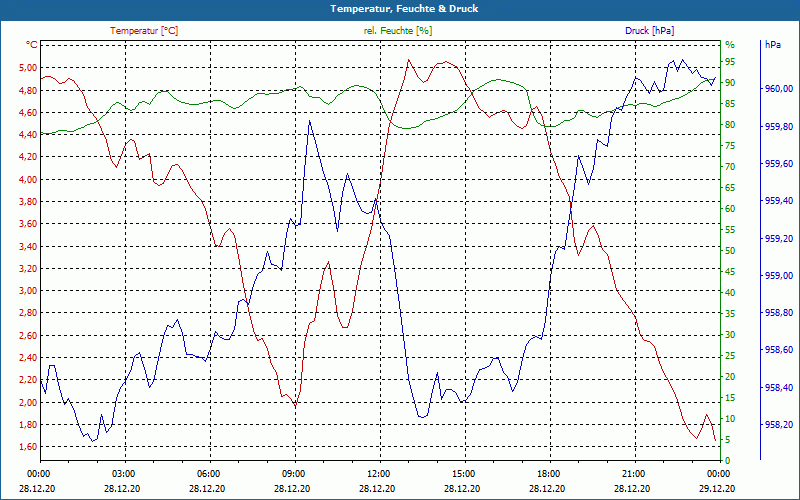Click the 'hPa' unit label above the pressure axis
This screenshot has width=800, height=500.
pyautogui.click(x=772, y=45)
